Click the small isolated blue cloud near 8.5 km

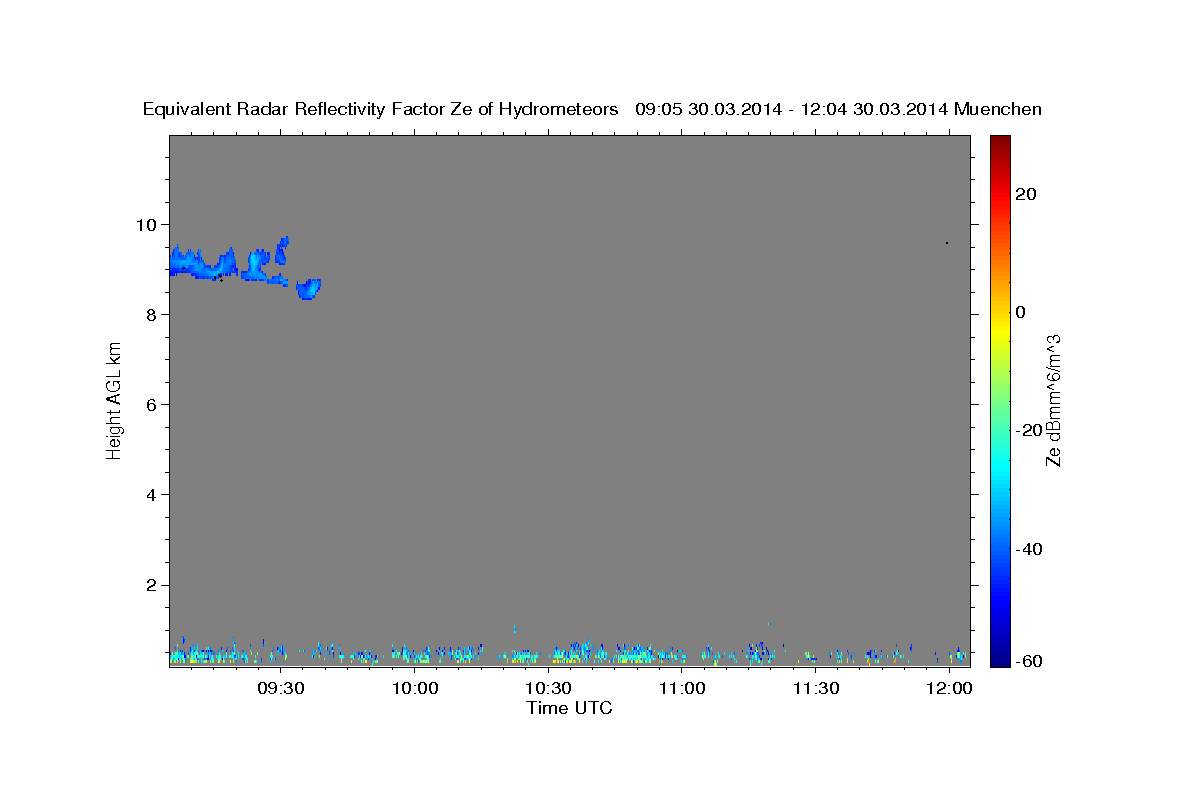pyautogui.click(x=309, y=289)
